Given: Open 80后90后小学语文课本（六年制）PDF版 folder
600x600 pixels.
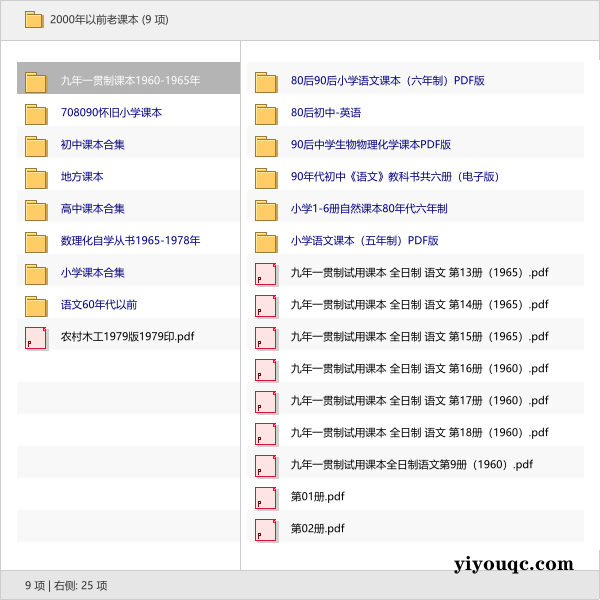Looking at the screenshot, I should (387, 80).
